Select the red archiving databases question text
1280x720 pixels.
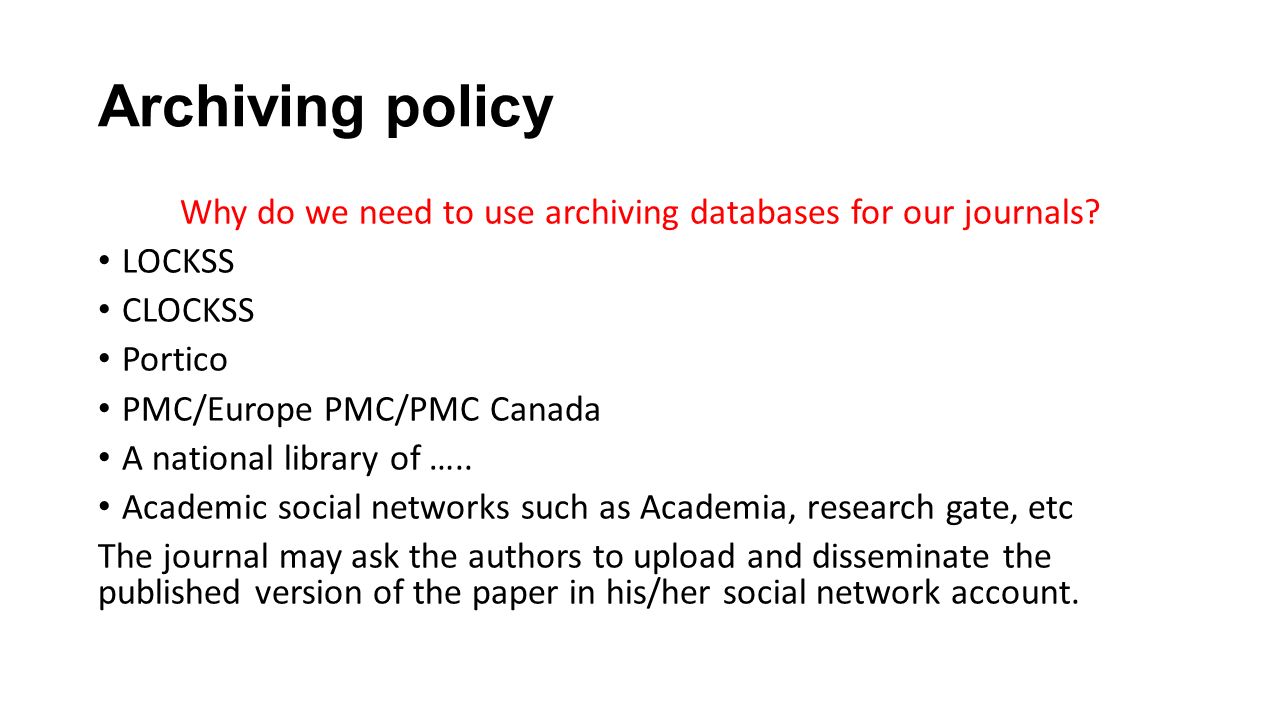point(640,213)
